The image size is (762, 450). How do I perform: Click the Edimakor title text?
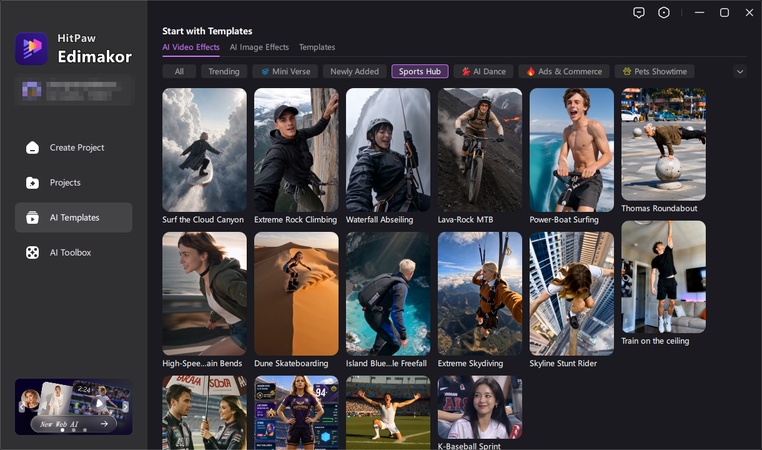[95, 57]
